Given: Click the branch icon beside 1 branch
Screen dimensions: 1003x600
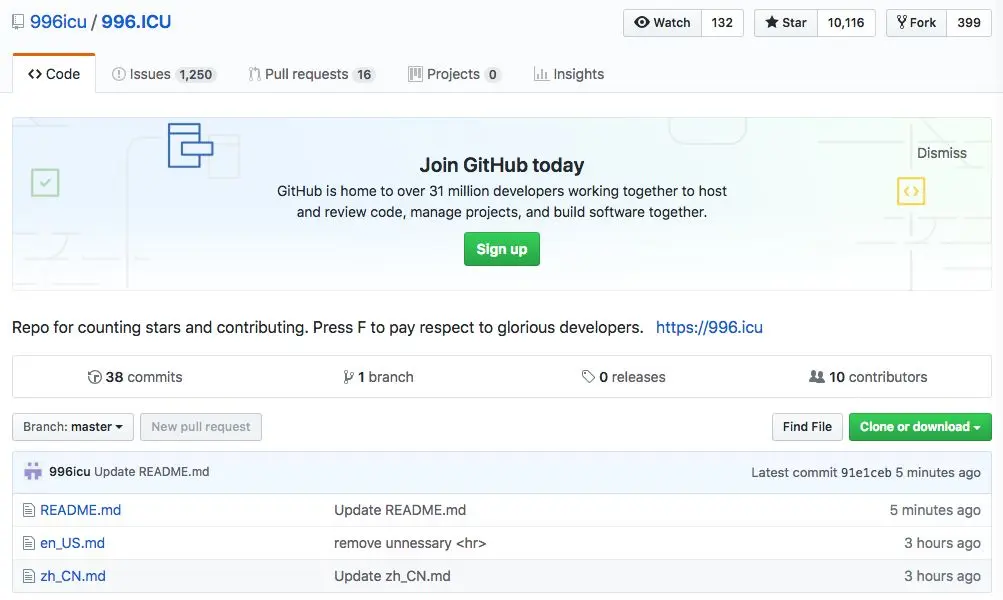Looking at the screenshot, I should (x=348, y=377).
